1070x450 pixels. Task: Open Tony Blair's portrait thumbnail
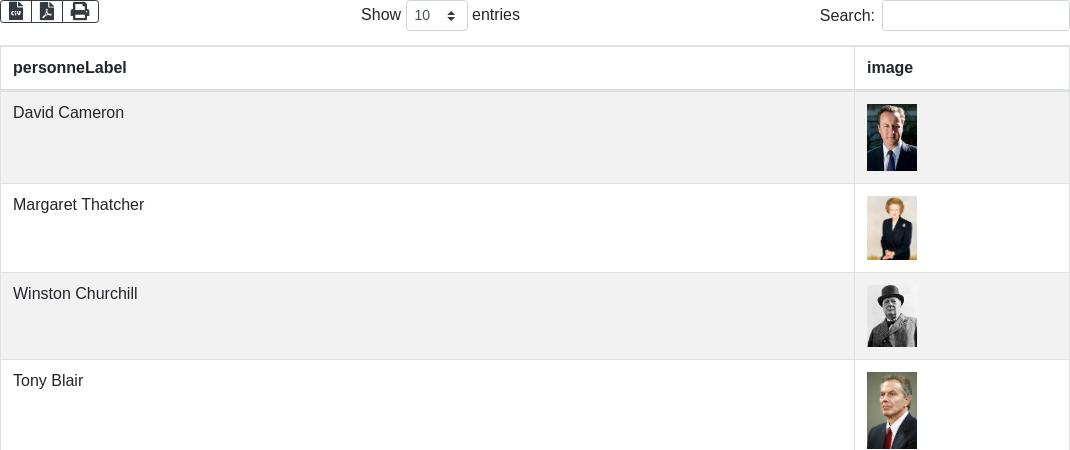click(x=892, y=410)
